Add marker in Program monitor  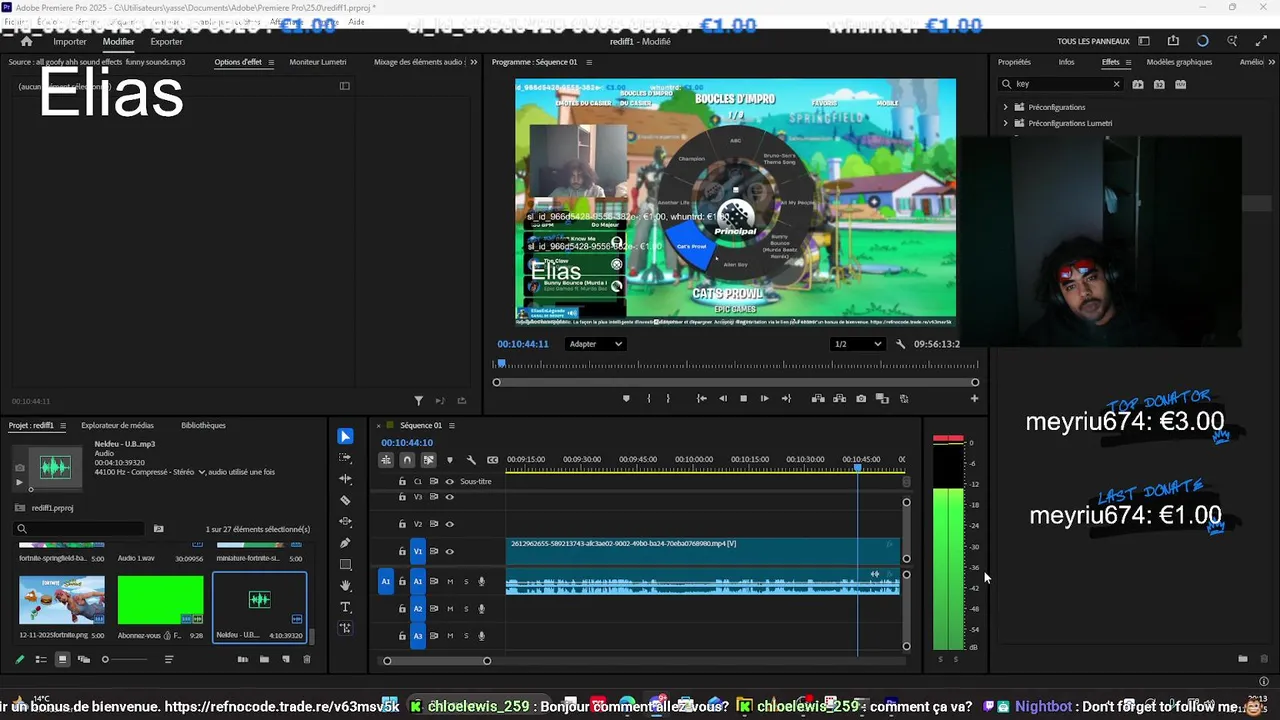click(x=626, y=399)
